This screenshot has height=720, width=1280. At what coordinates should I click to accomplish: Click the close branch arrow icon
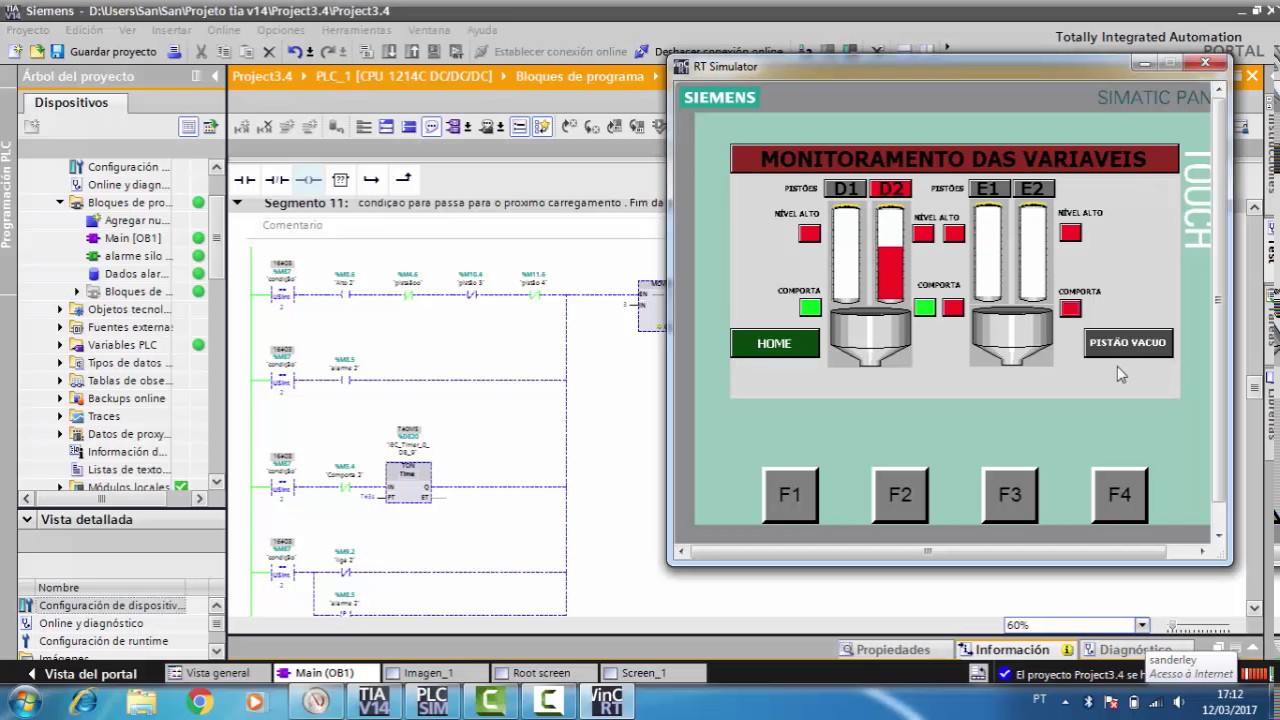coord(403,179)
